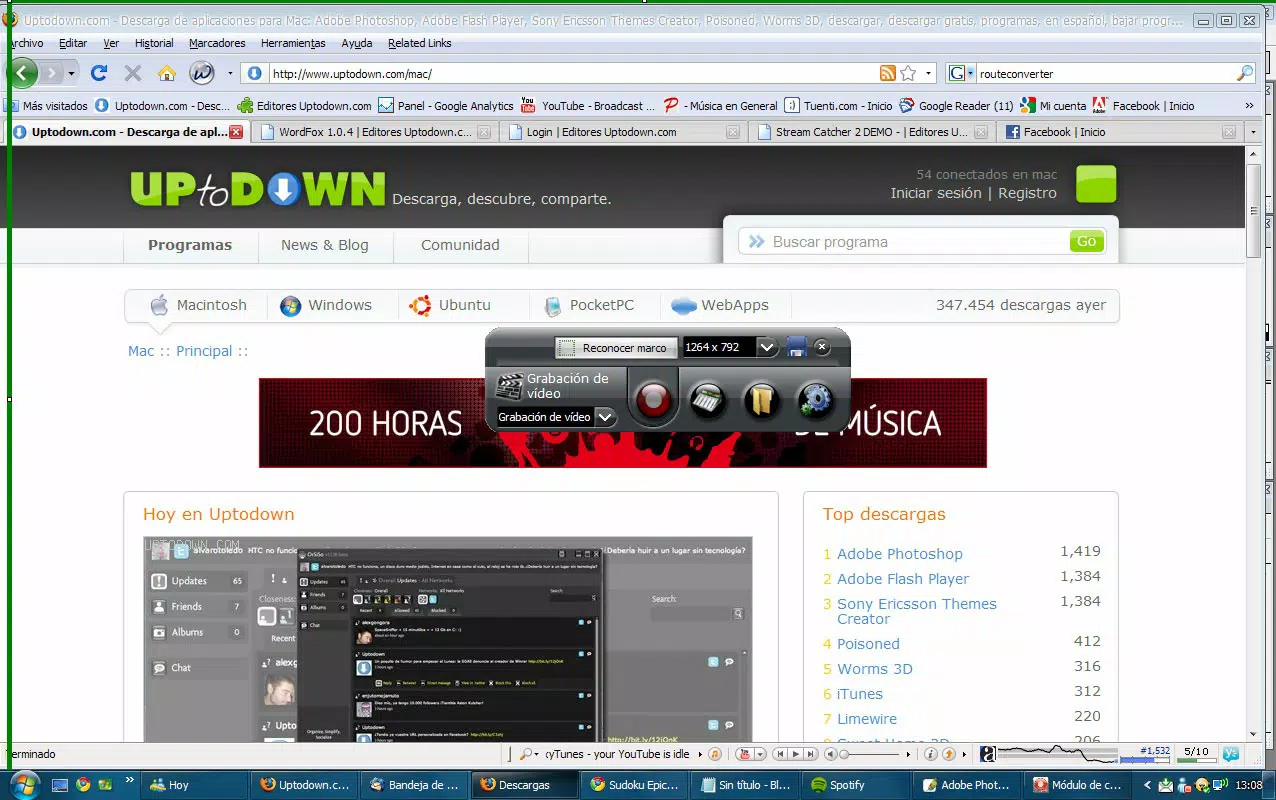
Task: Click the 200 horas de música banner
Action: (622, 422)
